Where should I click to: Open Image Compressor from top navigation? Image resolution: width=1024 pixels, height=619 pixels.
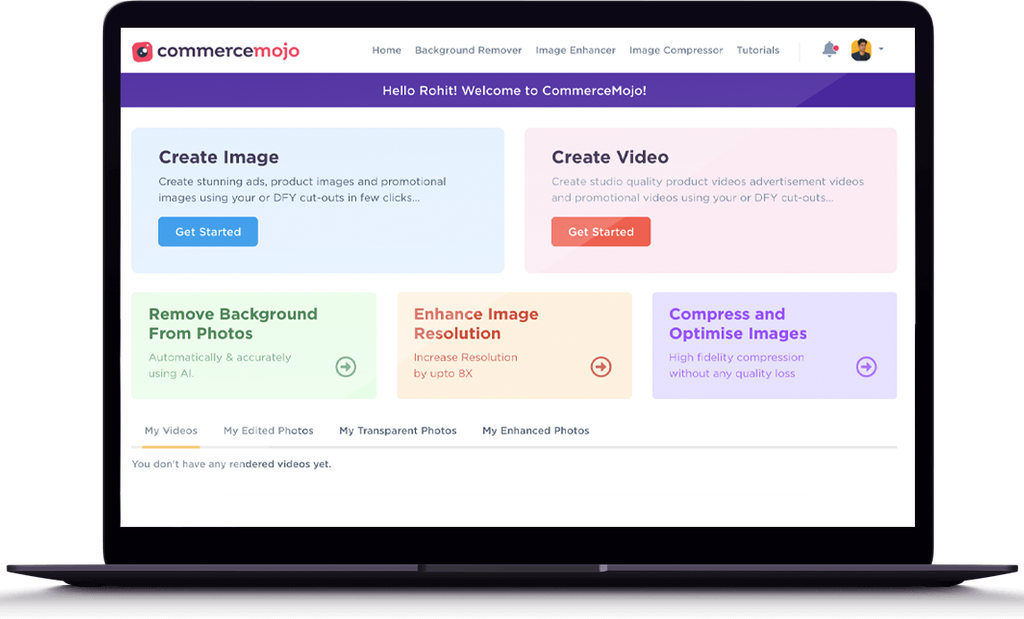tap(676, 50)
